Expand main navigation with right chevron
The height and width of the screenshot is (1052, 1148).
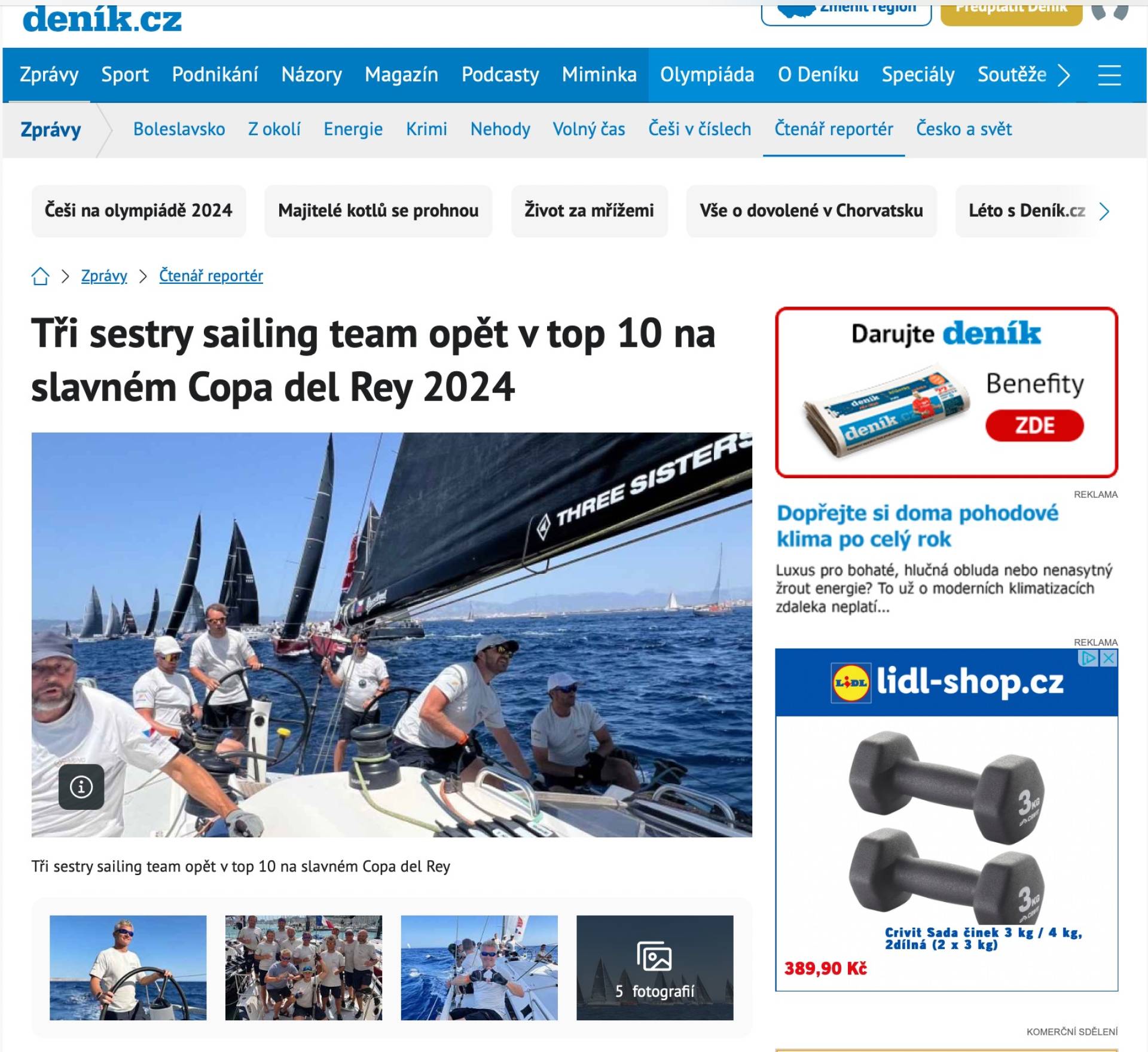tap(1064, 75)
